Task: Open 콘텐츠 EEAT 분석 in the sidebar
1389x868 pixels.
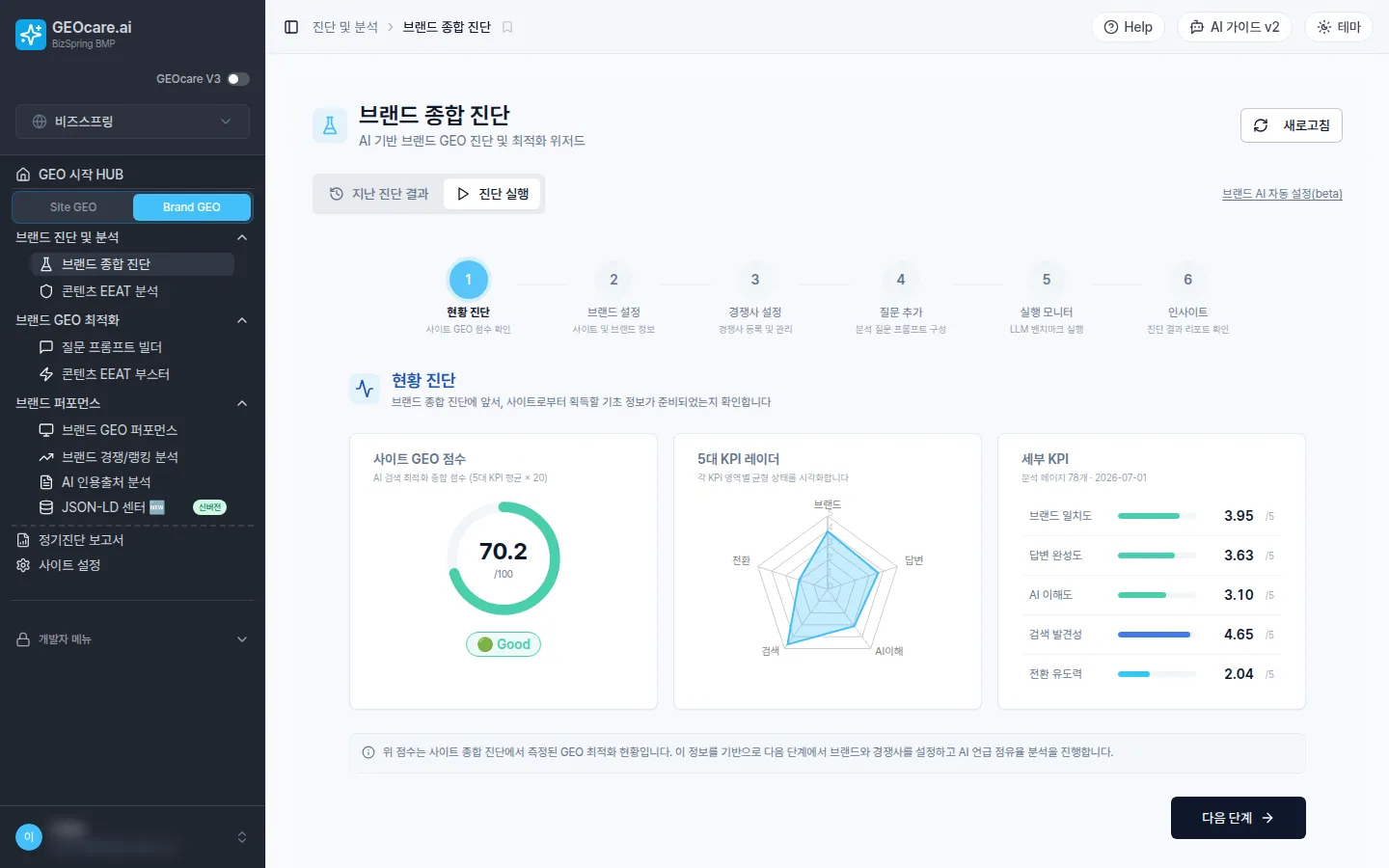Action: click(132, 291)
